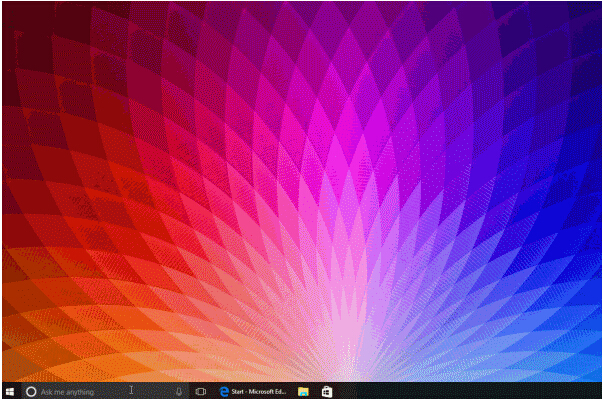
Task: Launch the Windows Store shopping bag icon
Action: tap(326, 392)
